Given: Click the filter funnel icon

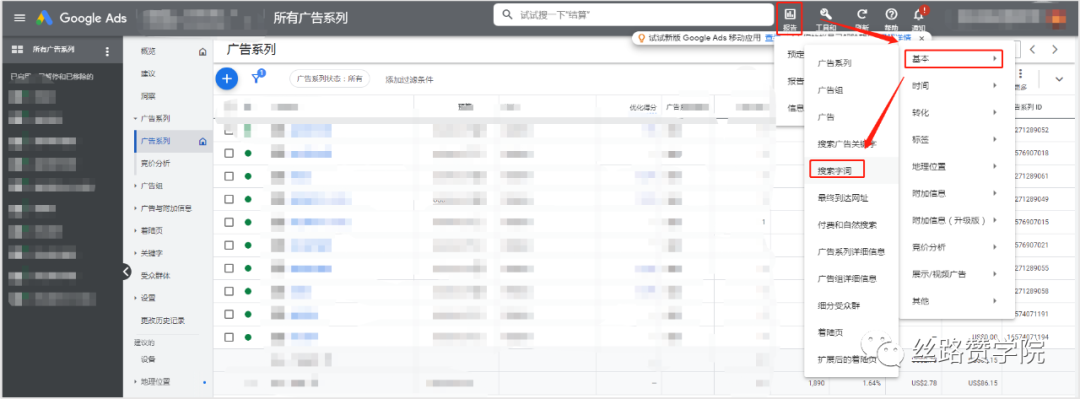Looking at the screenshot, I should tap(257, 78).
